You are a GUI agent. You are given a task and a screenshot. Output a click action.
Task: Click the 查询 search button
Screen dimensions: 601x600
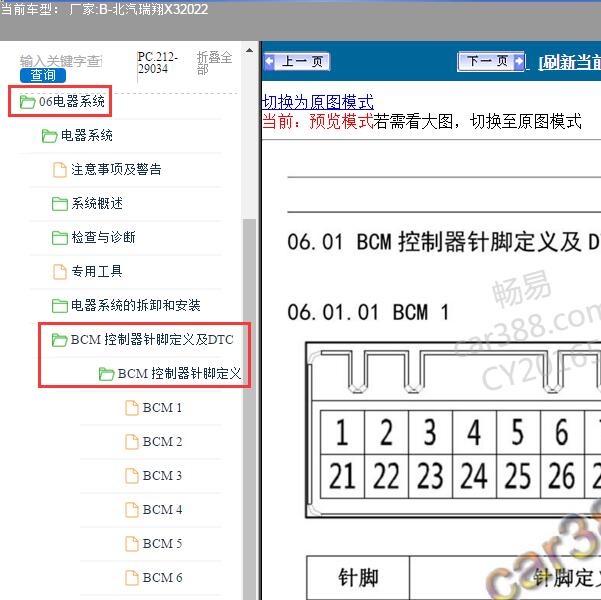[x=43, y=75]
